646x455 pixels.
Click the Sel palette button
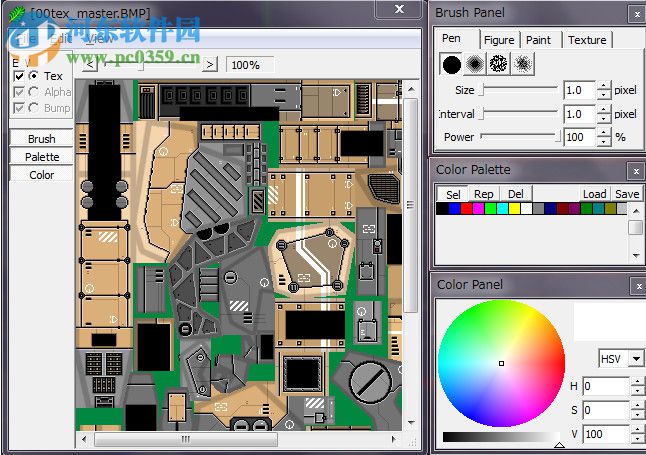453,194
